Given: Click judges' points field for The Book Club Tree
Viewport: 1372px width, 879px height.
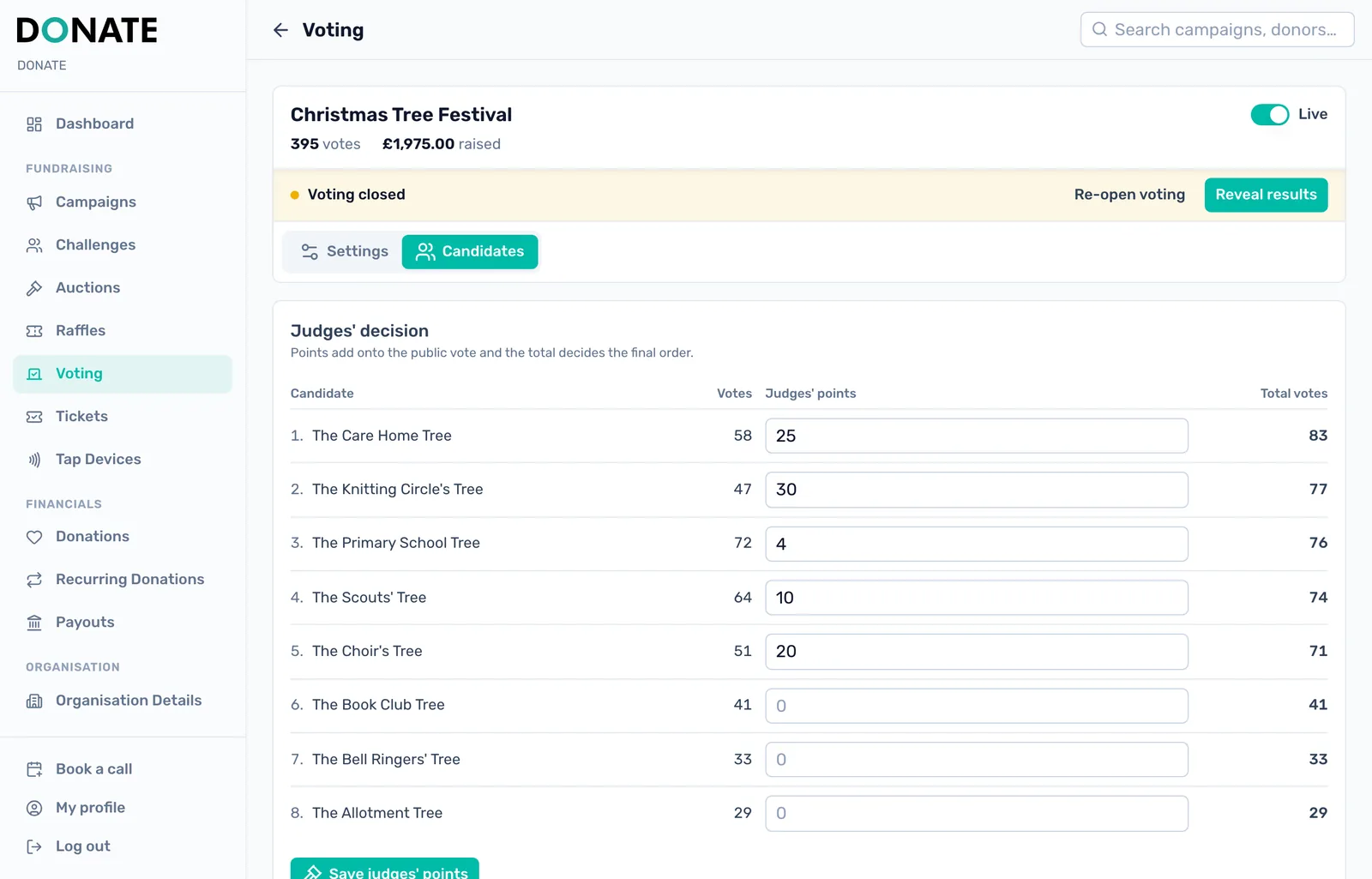Looking at the screenshot, I should tap(976, 706).
